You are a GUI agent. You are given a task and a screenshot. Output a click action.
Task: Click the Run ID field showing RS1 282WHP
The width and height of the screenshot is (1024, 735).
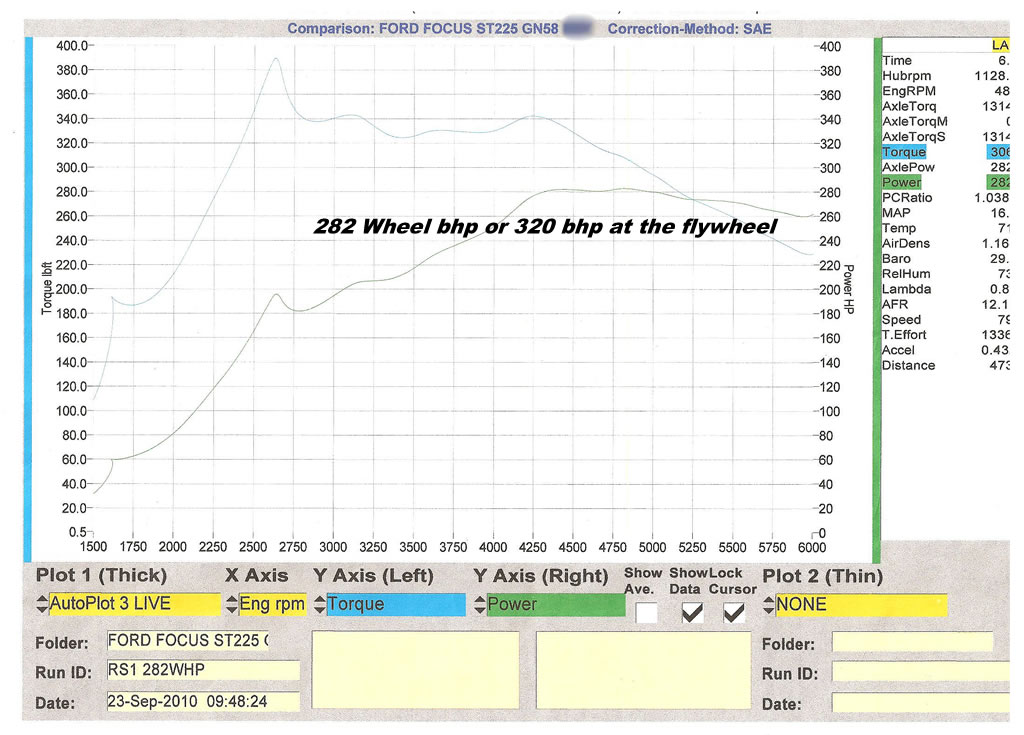pos(203,670)
